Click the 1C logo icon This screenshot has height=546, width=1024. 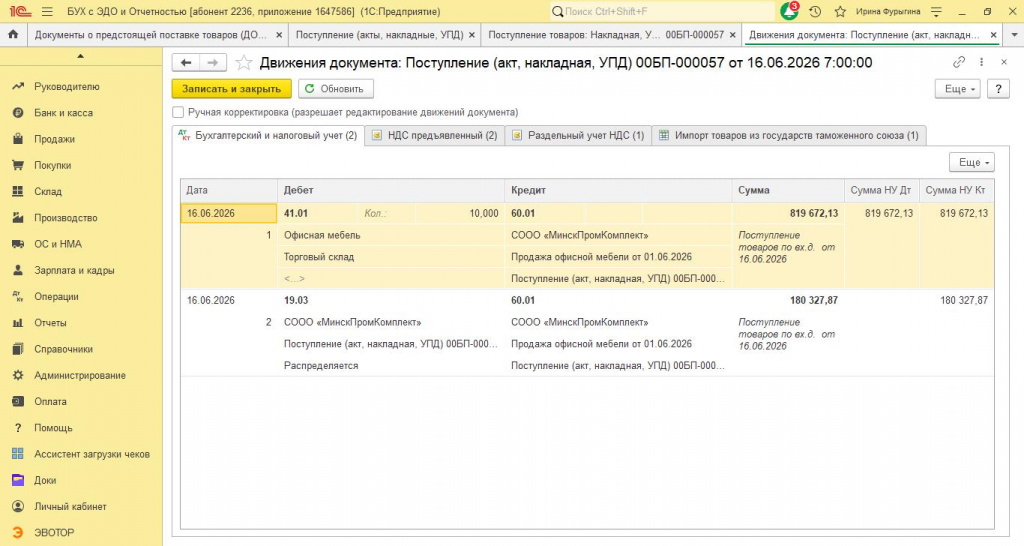(x=20, y=12)
